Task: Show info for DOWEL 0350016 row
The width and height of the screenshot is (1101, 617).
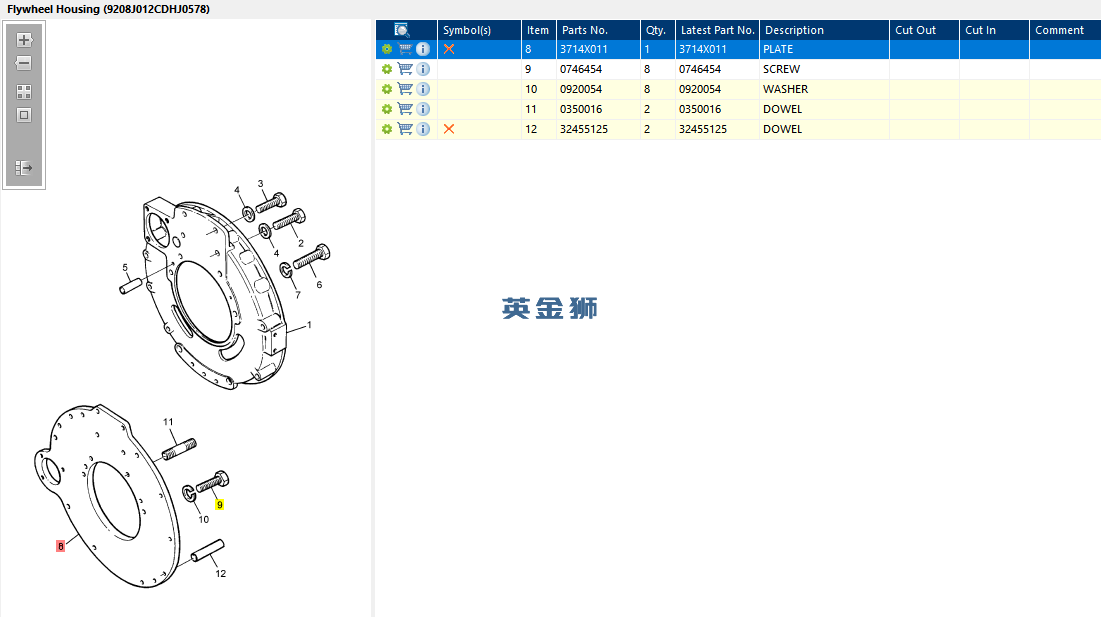Action: 423,109
